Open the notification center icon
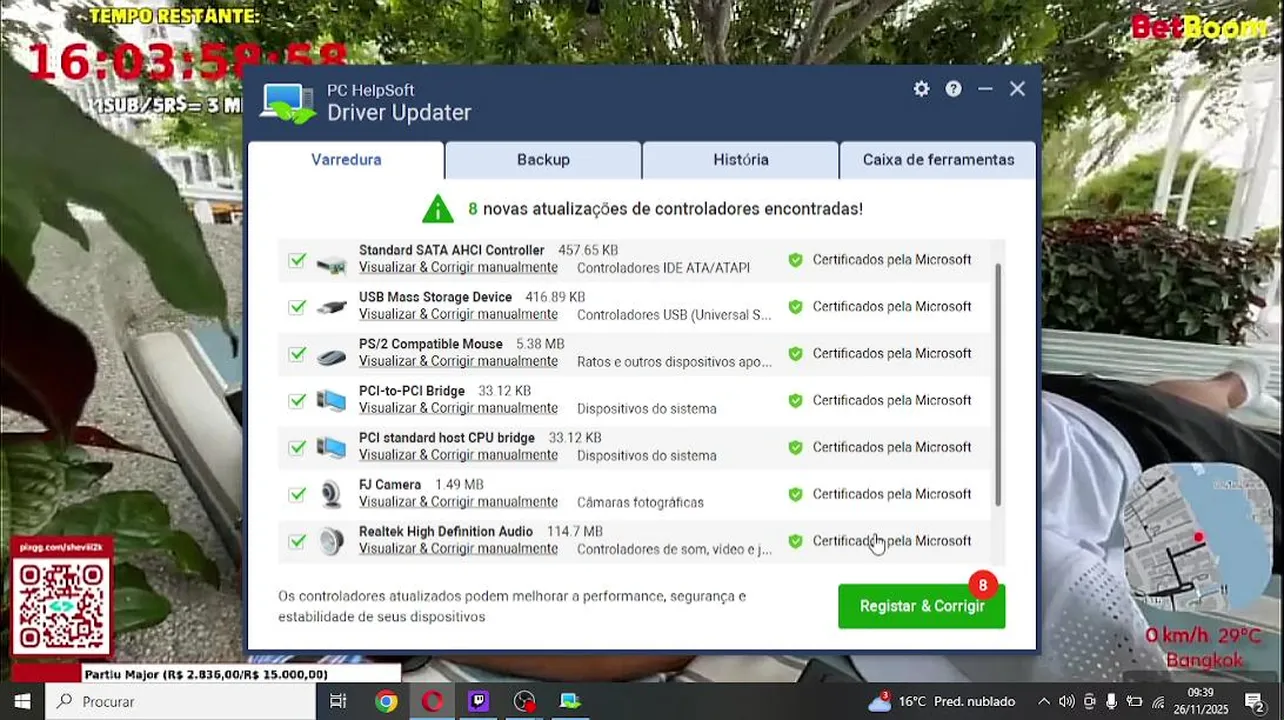The image size is (1284, 720). point(1254,701)
